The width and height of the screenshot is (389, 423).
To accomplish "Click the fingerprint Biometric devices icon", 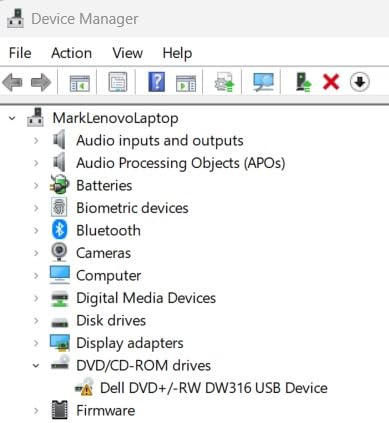I will click(59, 207).
